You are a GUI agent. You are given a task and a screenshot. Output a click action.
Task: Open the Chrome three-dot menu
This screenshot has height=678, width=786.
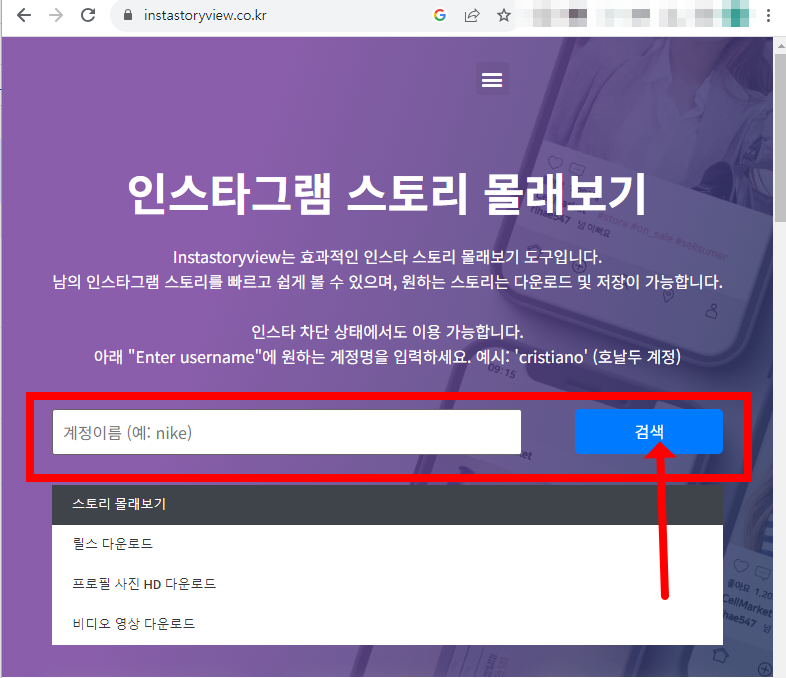pyautogui.click(x=768, y=16)
